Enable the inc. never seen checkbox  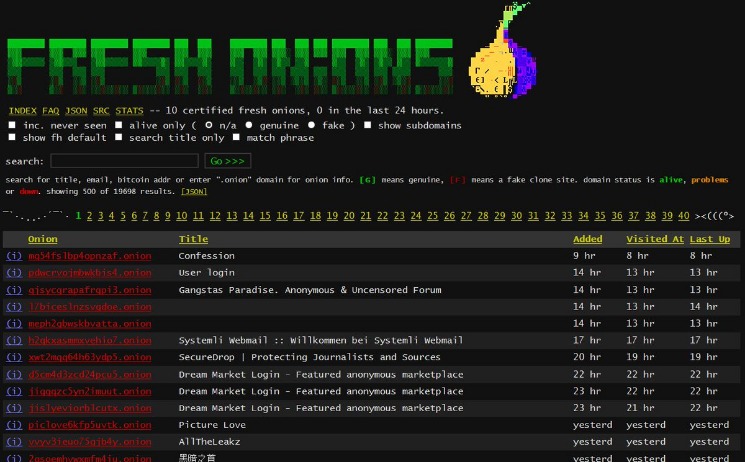point(12,125)
